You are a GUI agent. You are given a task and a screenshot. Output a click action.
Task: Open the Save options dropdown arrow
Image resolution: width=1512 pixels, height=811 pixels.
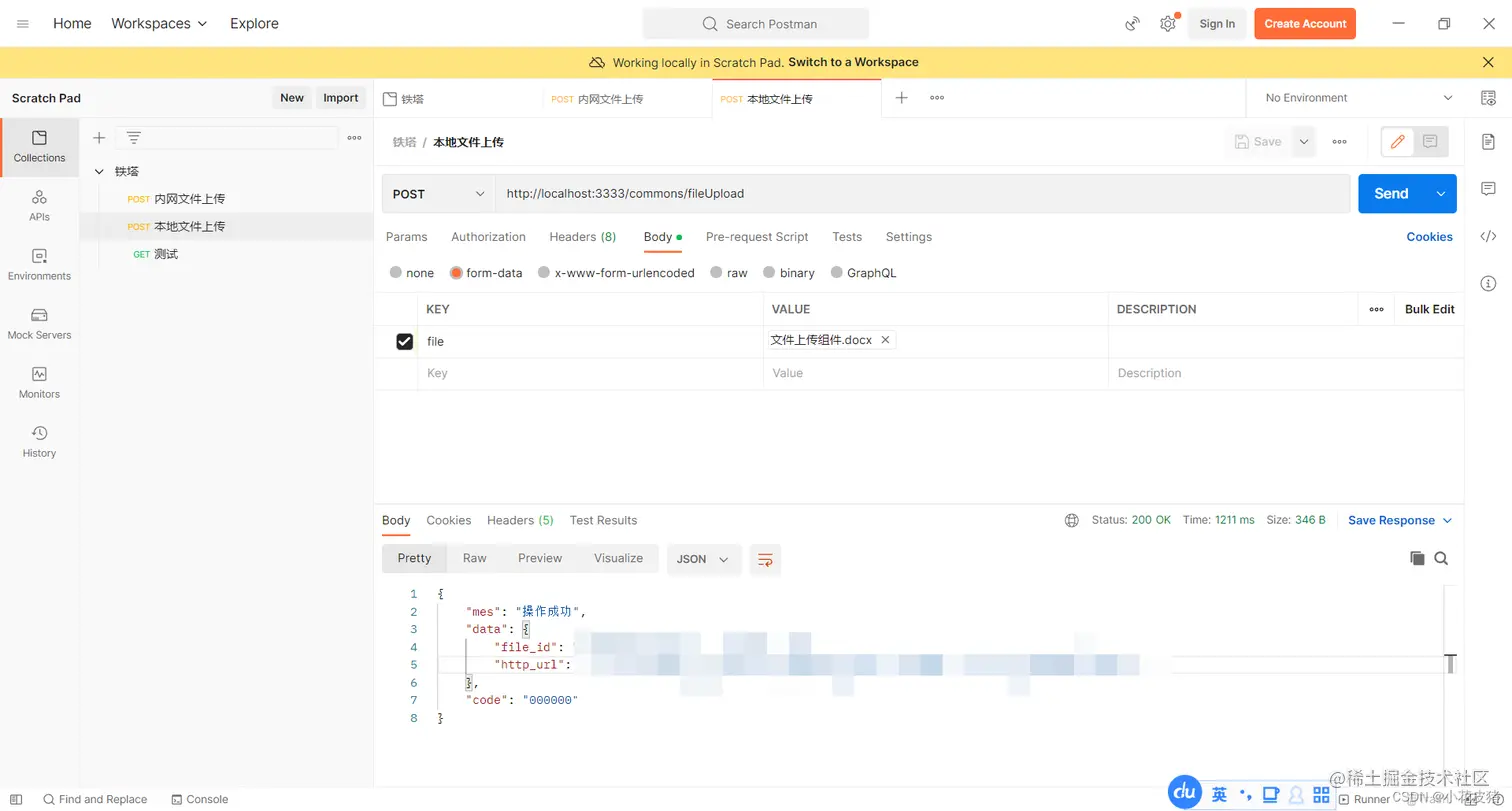click(1304, 142)
